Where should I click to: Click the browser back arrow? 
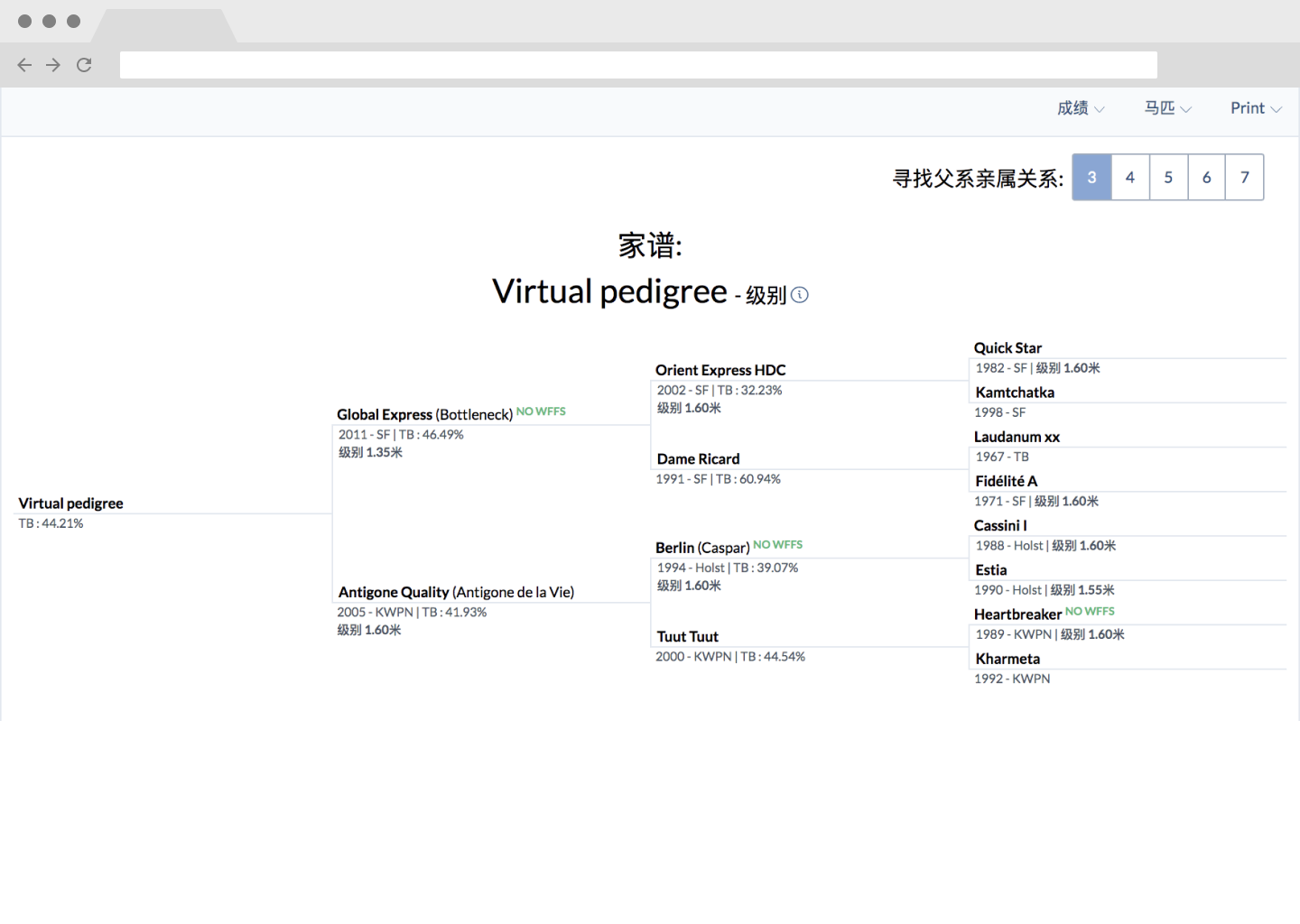tap(24, 65)
